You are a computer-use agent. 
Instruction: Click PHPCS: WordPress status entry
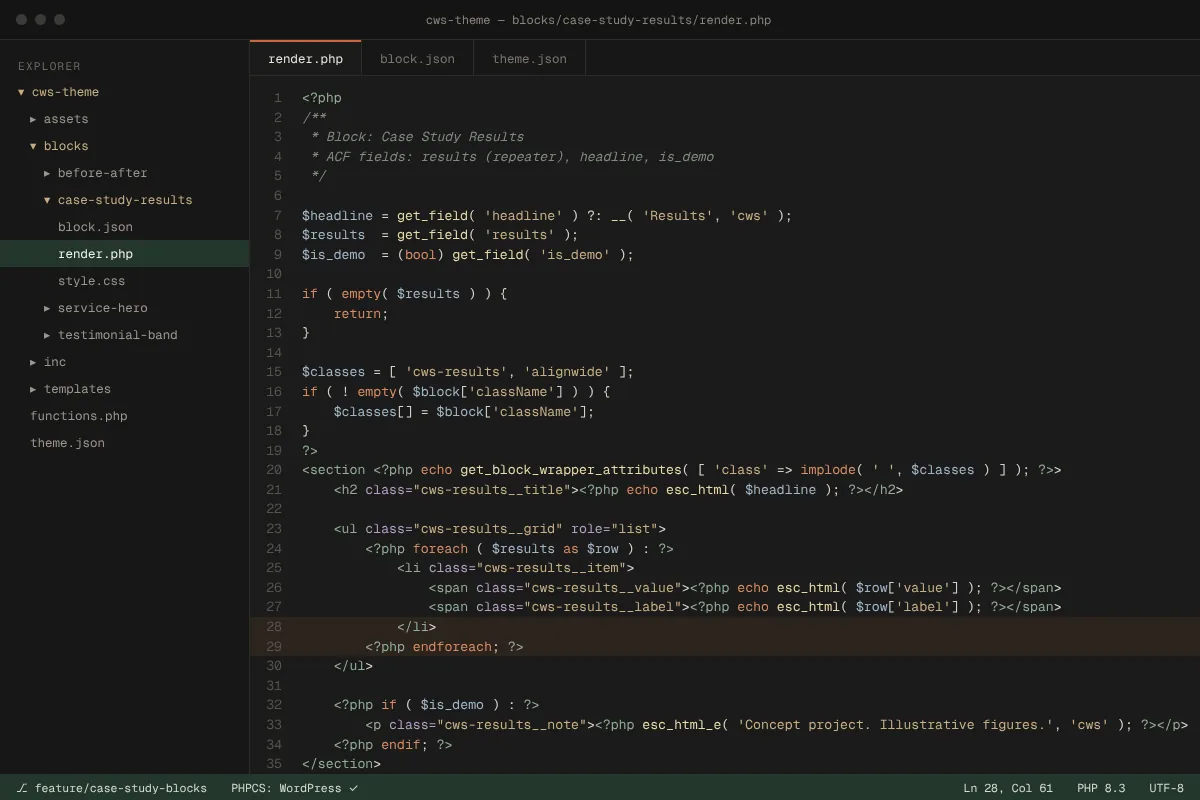286,788
